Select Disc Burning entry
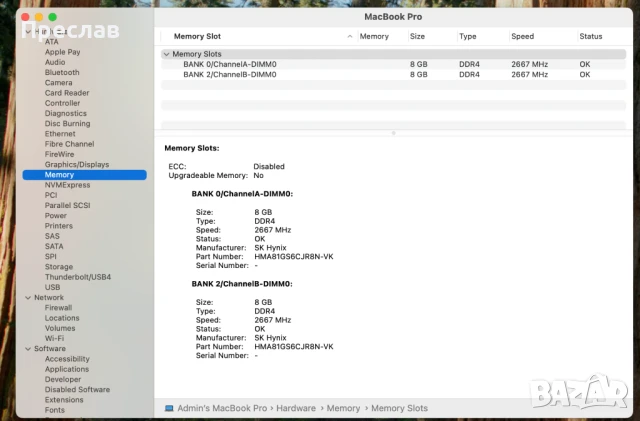This screenshot has height=421, width=640. tap(67, 123)
